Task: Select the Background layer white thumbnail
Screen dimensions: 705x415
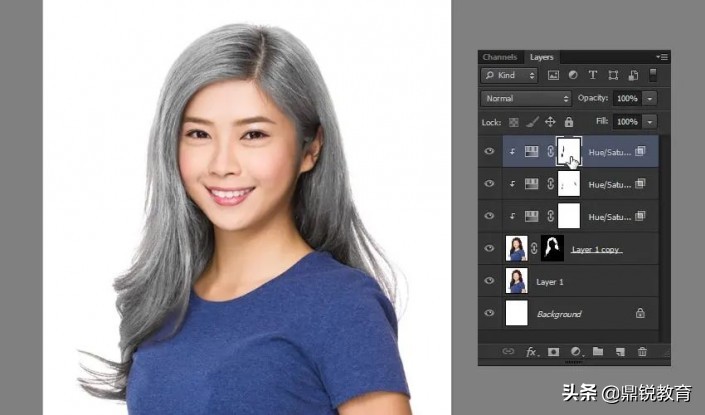Action: coord(517,313)
